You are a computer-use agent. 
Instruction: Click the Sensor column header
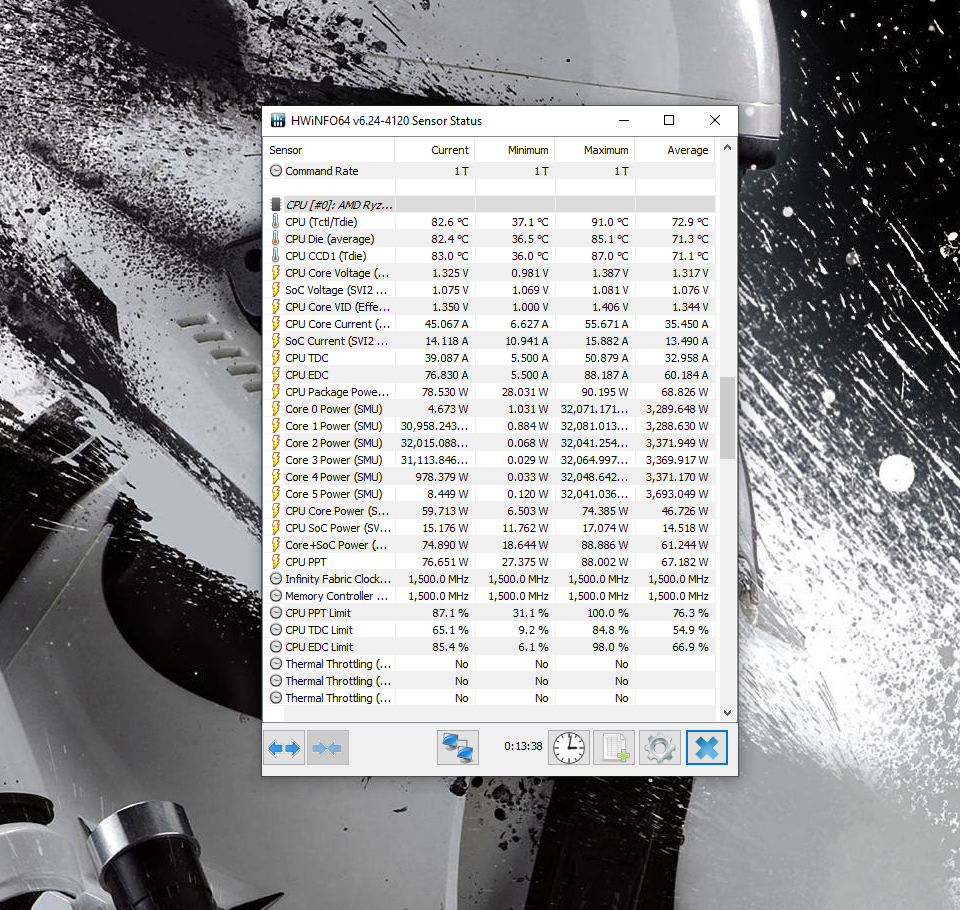329,150
